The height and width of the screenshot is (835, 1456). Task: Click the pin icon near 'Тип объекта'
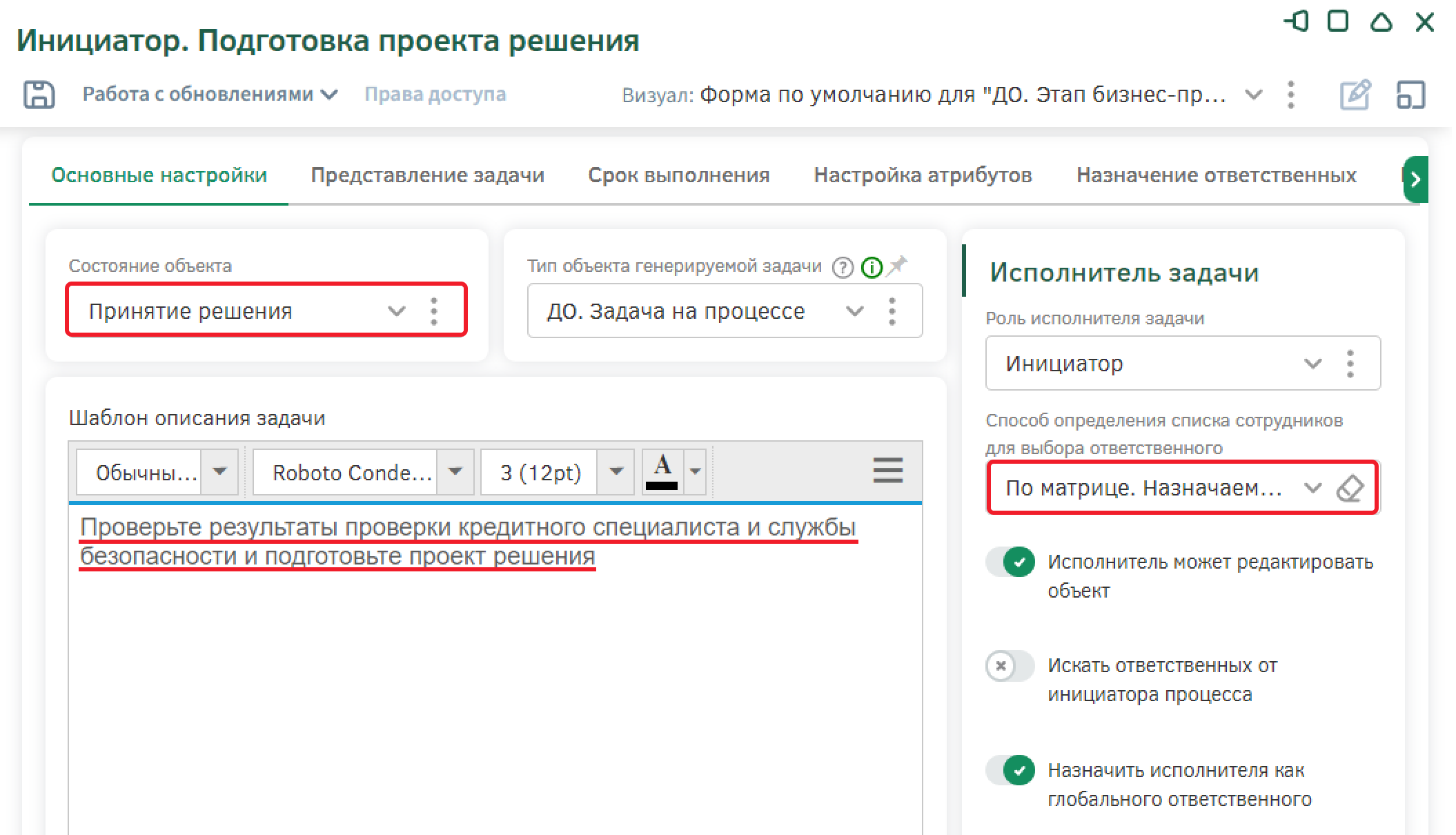897,266
